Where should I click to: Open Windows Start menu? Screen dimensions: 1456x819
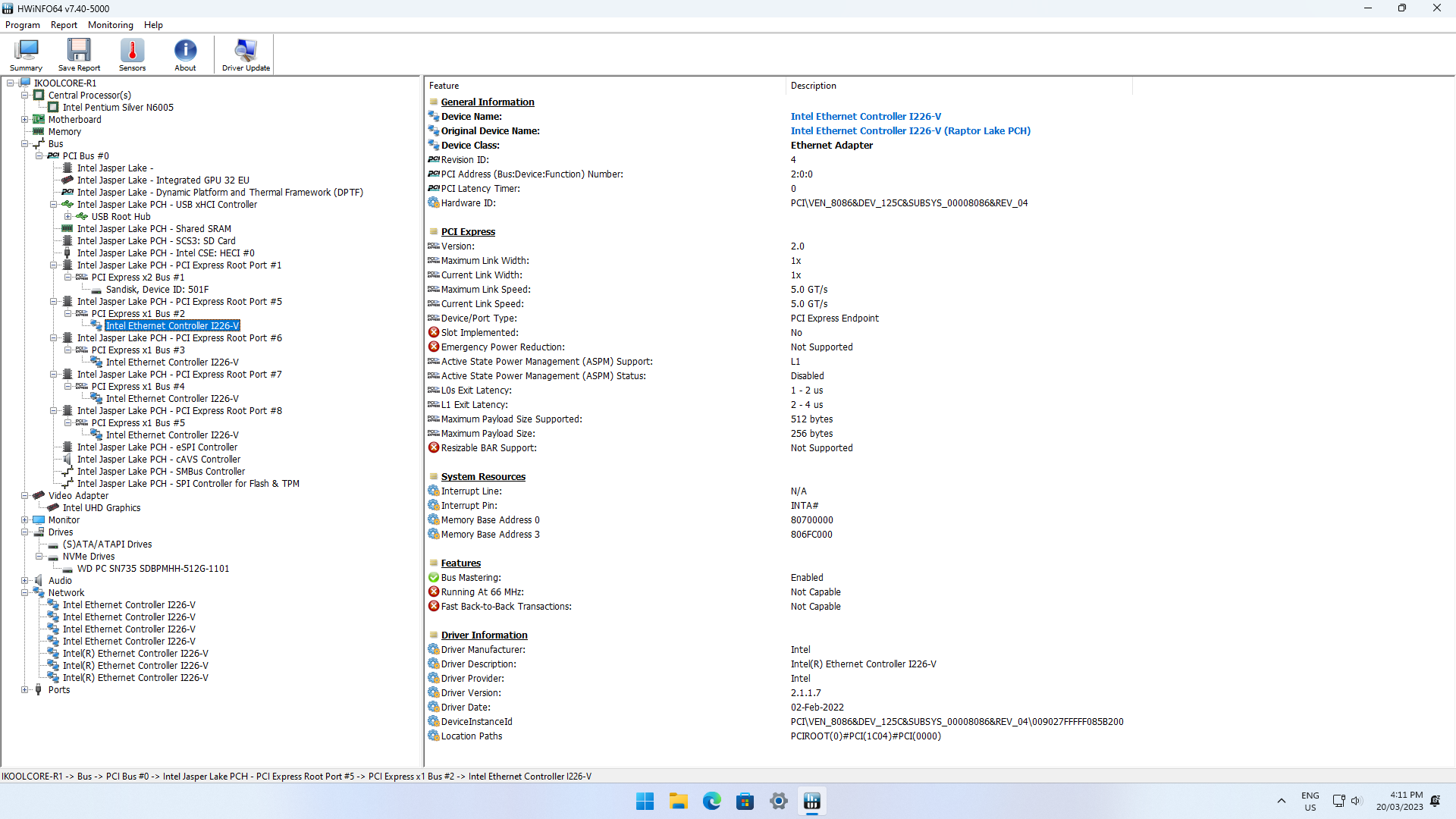tap(645, 801)
